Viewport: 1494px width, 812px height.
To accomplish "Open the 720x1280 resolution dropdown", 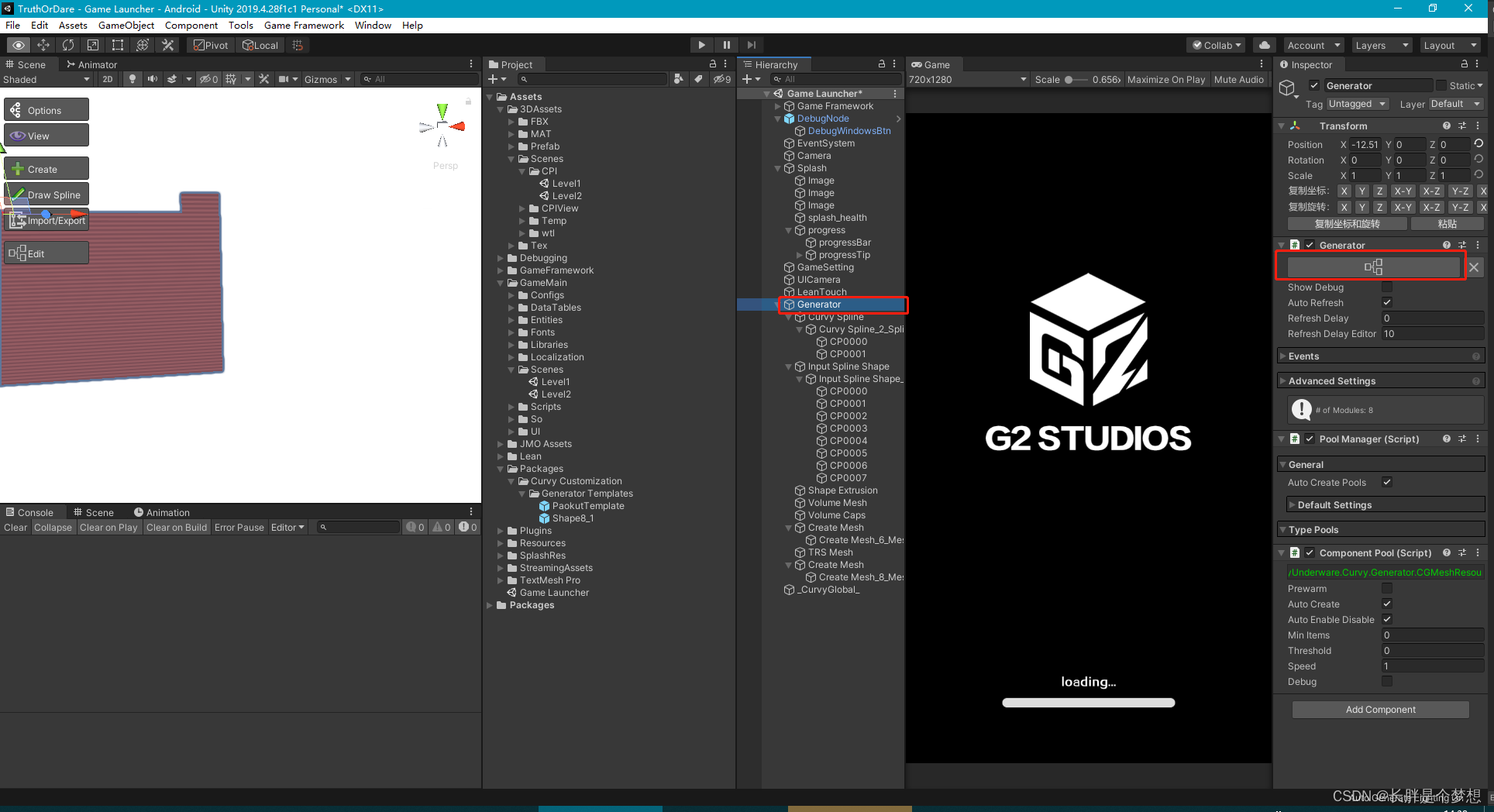I will (x=968, y=79).
